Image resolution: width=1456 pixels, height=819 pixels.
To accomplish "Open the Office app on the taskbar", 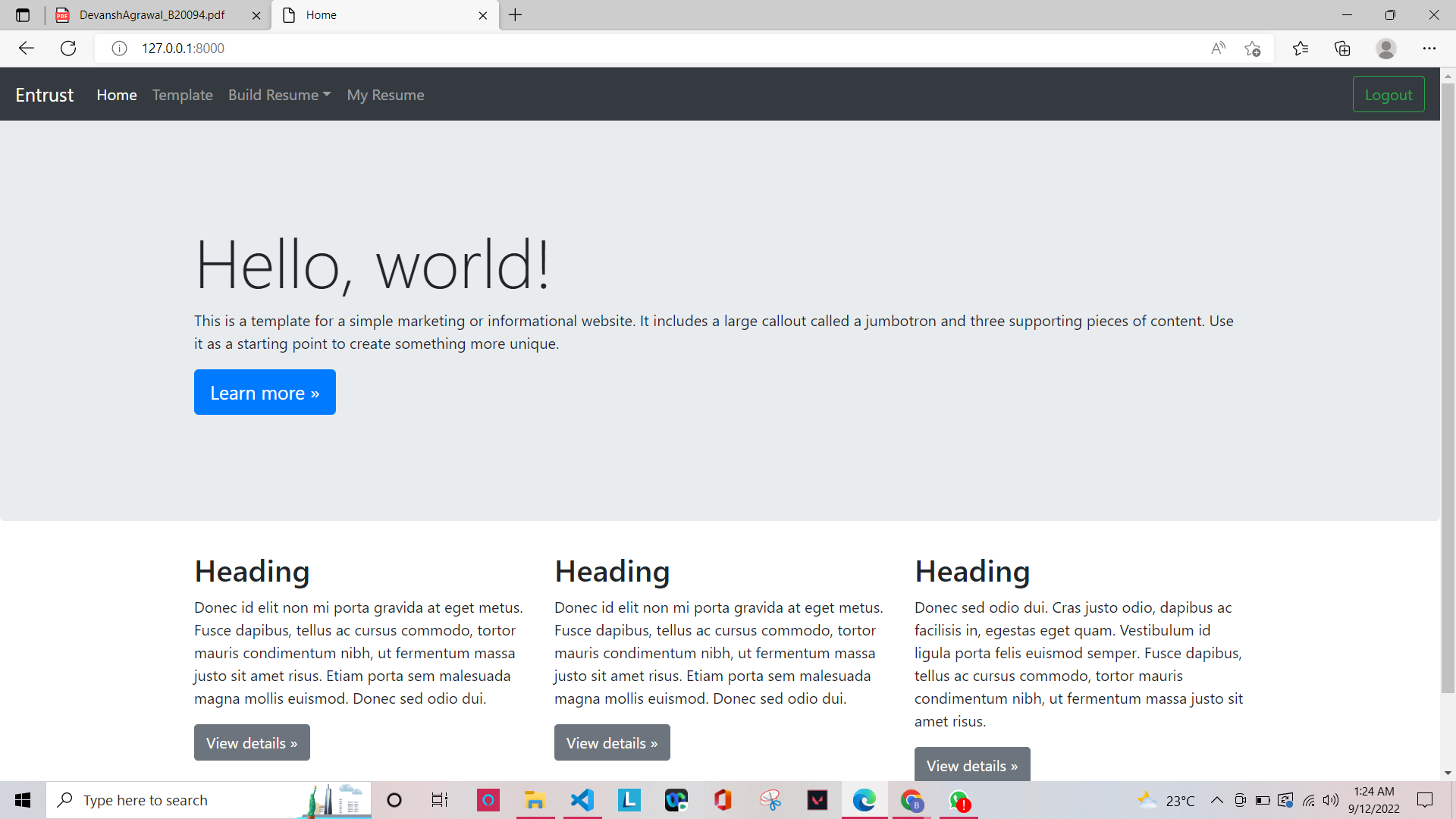I will pyautogui.click(x=723, y=800).
